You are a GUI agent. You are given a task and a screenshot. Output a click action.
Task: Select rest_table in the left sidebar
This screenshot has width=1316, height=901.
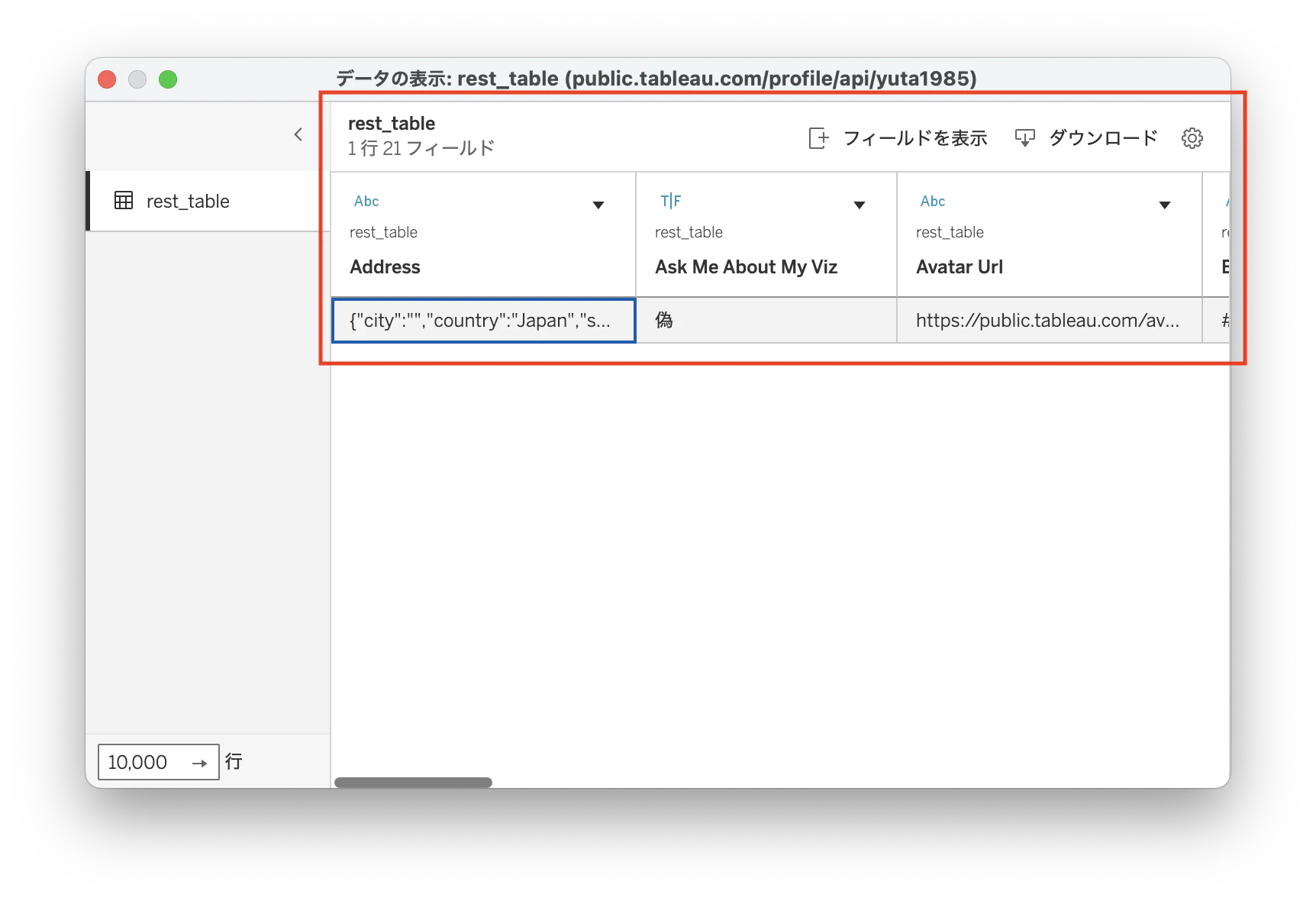click(x=208, y=201)
